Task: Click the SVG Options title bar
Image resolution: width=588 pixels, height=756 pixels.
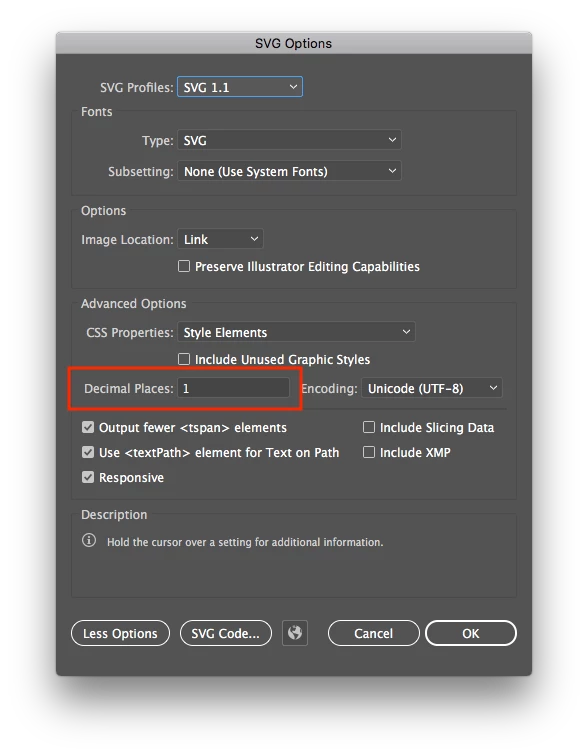Action: [294, 43]
